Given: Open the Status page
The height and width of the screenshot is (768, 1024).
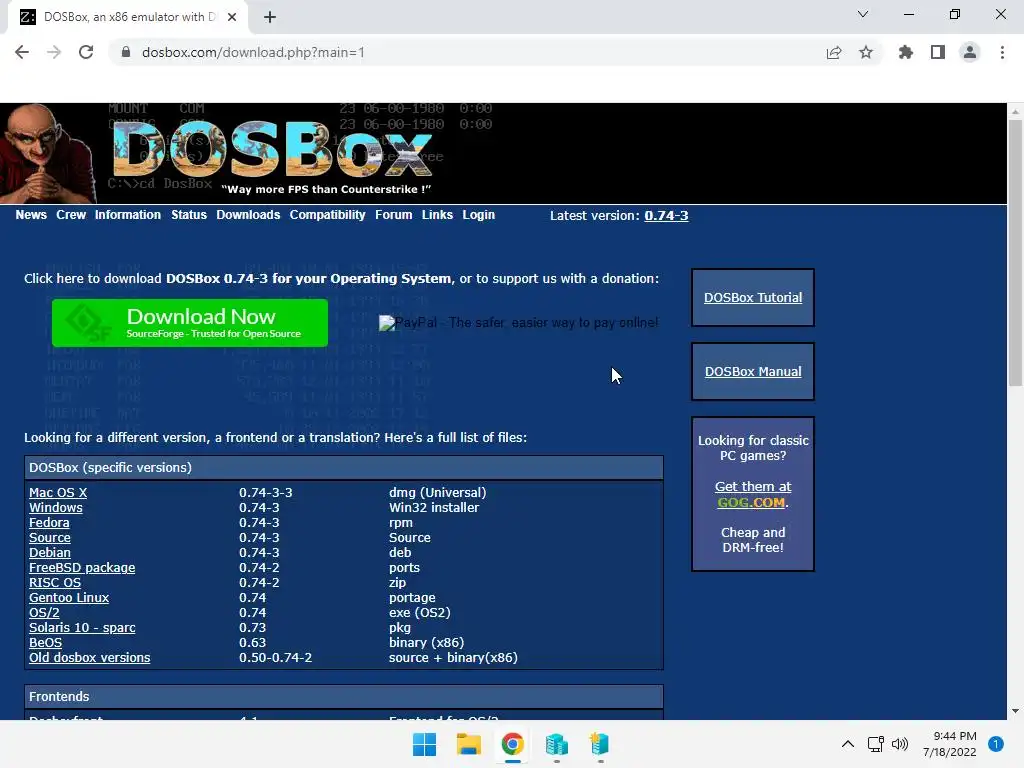Looking at the screenshot, I should 189,215.
